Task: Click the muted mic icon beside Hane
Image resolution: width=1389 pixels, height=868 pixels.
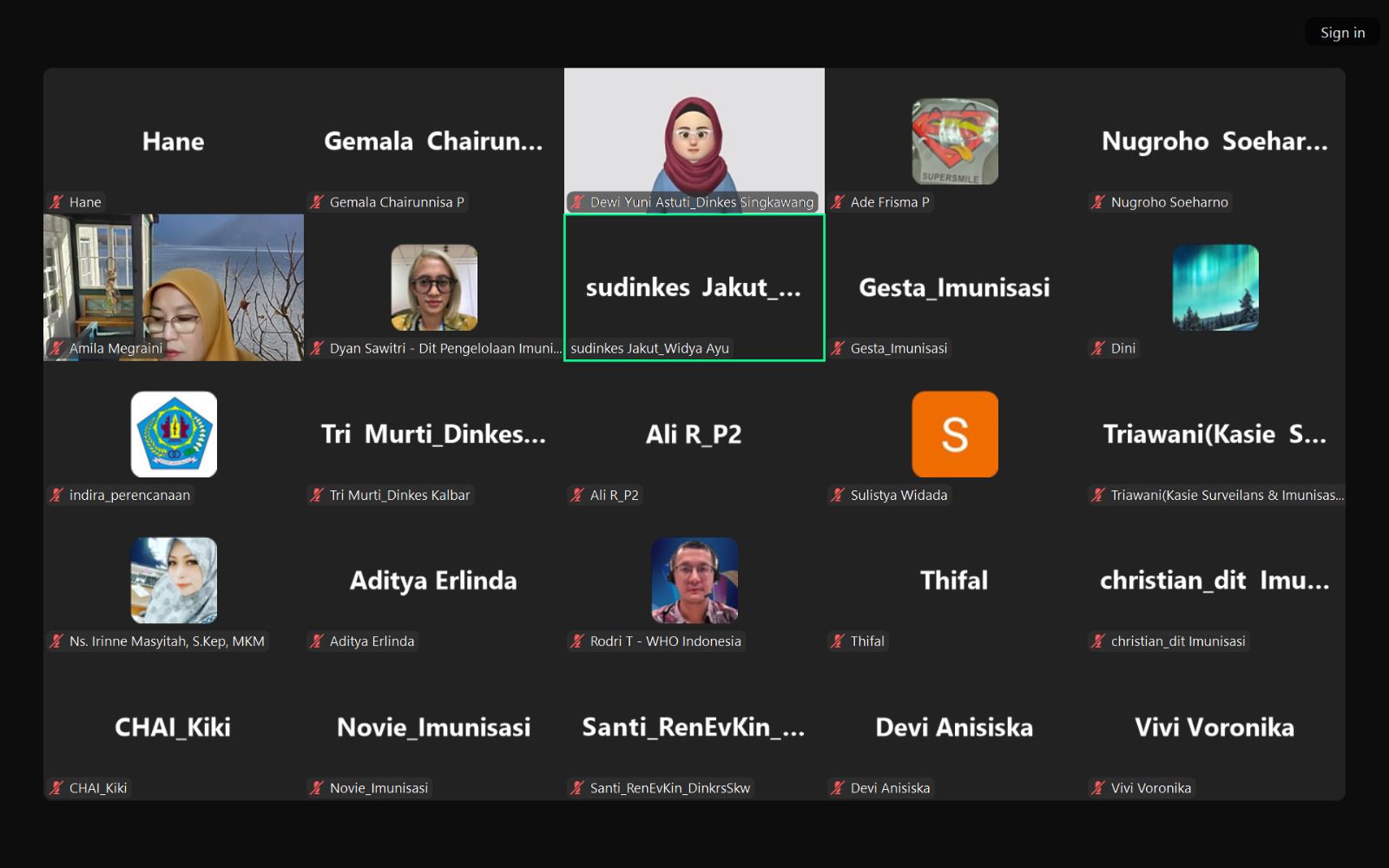Action: 57,202
